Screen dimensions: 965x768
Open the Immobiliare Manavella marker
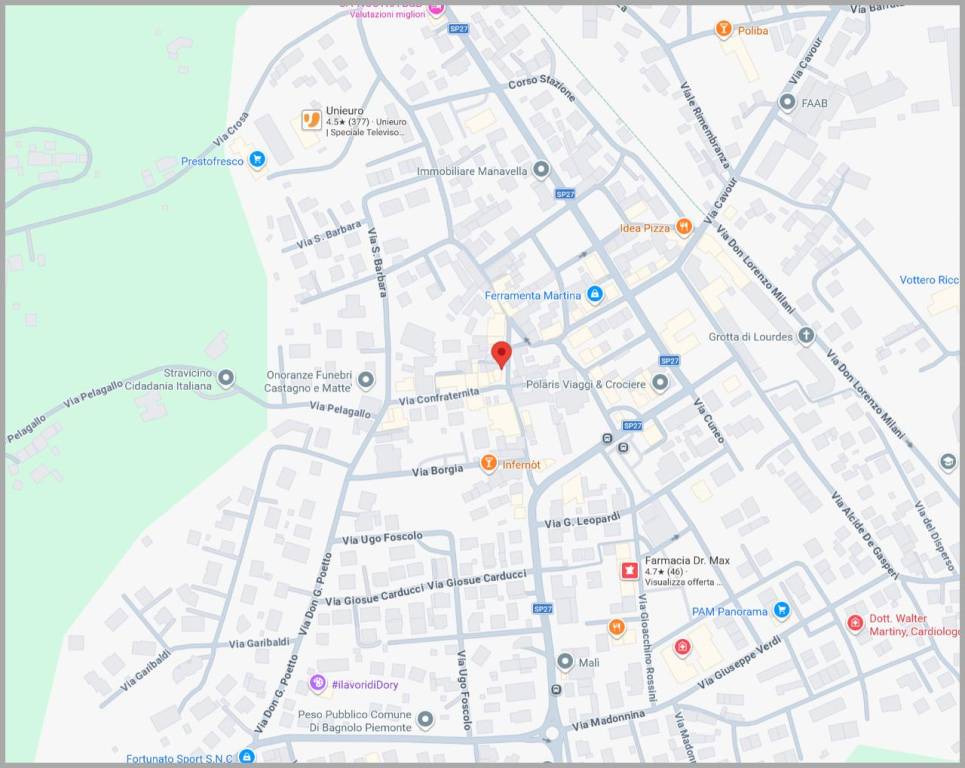[540, 169]
